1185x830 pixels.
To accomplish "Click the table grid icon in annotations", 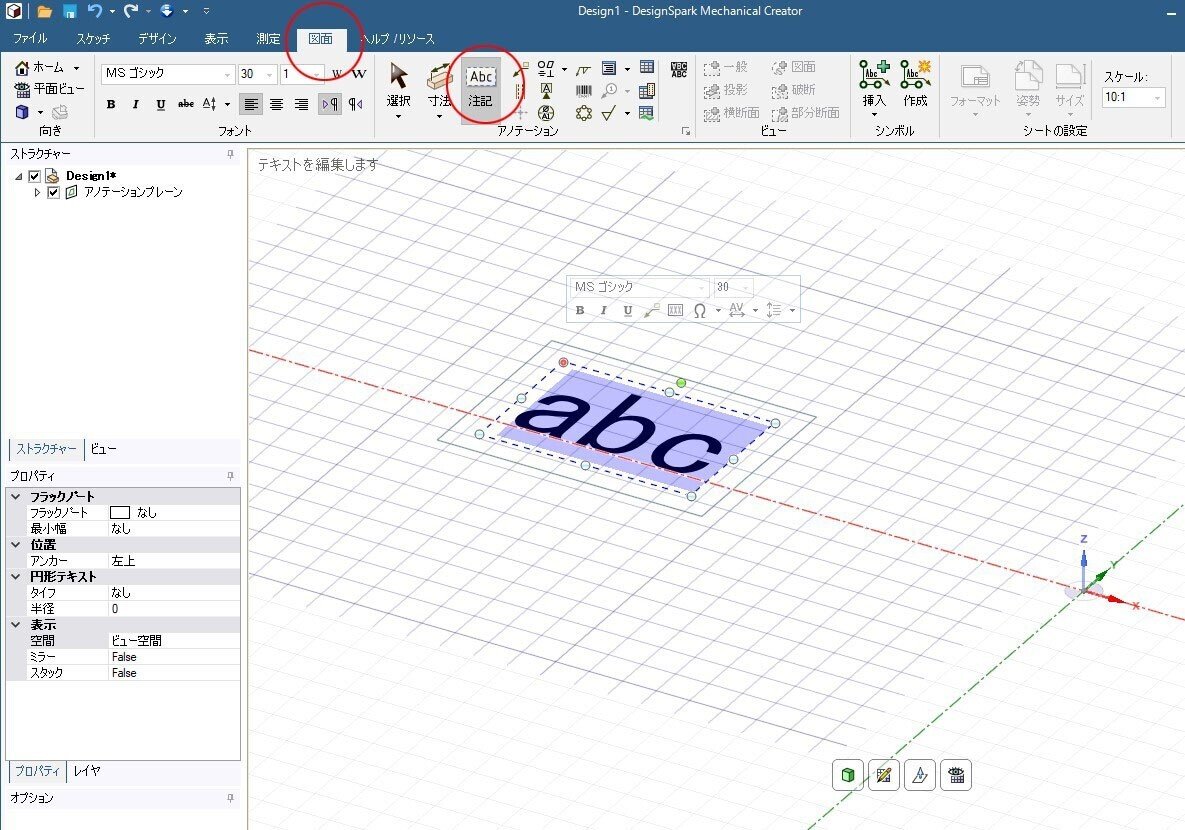I will (647, 67).
